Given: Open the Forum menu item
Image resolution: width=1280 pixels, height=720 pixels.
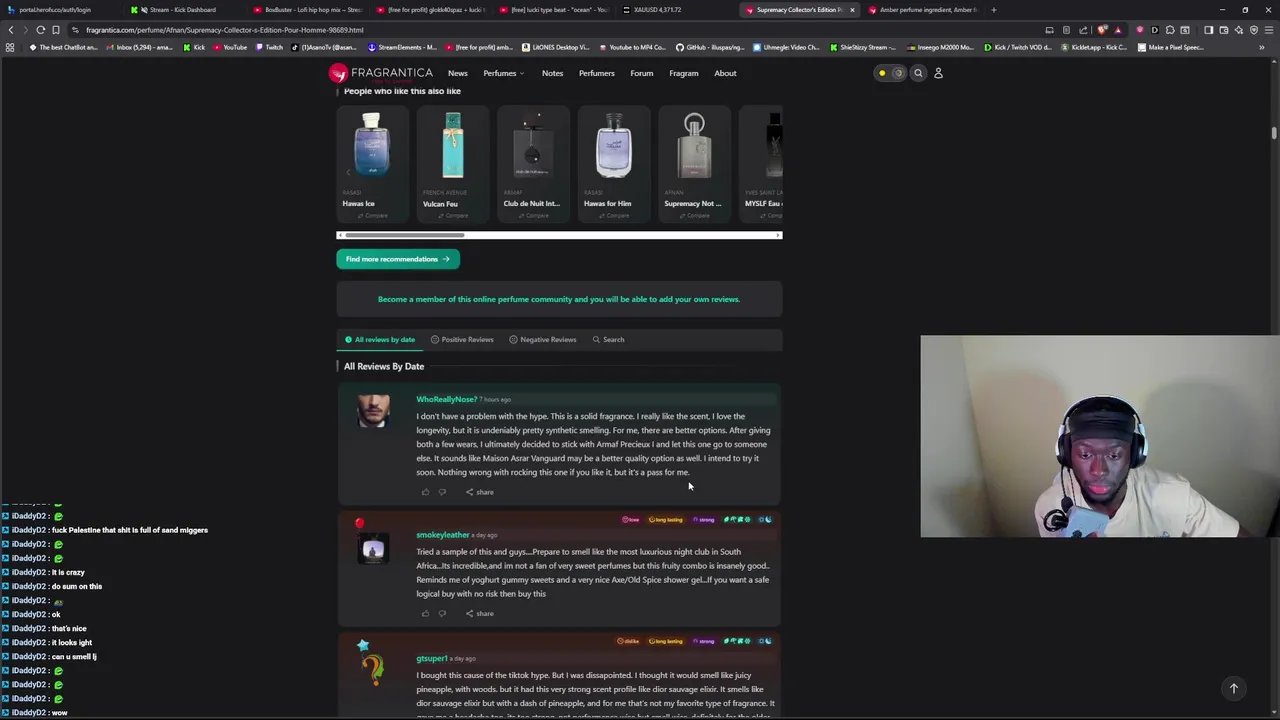Looking at the screenshot, I should (641, 73).
